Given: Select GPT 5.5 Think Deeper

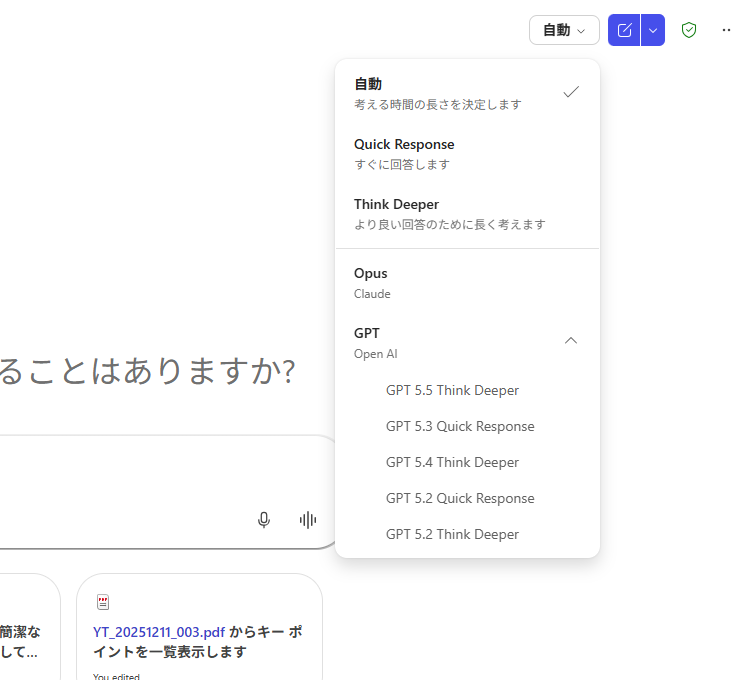Looking at the screenshot, I should click(x=467, y=390).
